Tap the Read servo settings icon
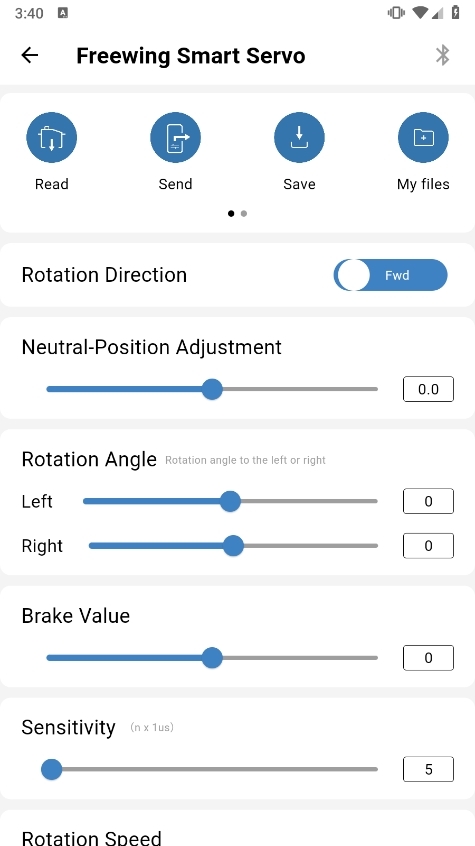The width and height of the screenshot is (475, 846). (x=51, y=138)
